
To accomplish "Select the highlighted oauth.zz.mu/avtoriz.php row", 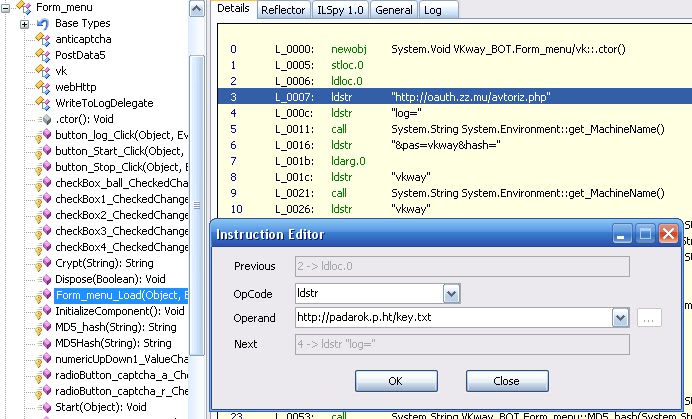I will click(455, 97).
